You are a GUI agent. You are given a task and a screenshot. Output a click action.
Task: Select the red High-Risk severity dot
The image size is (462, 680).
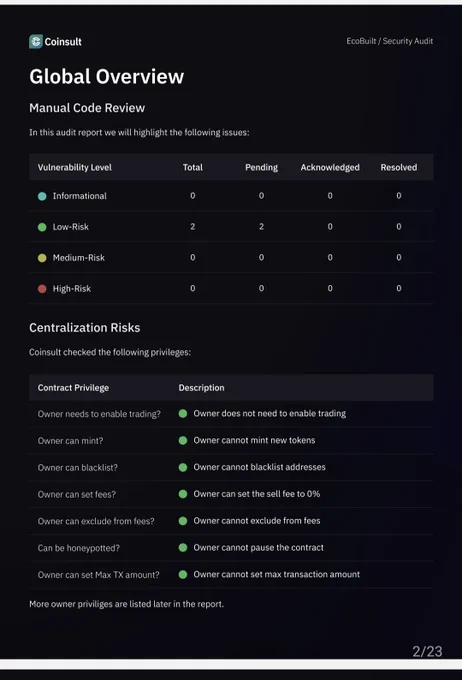point(42,288)
